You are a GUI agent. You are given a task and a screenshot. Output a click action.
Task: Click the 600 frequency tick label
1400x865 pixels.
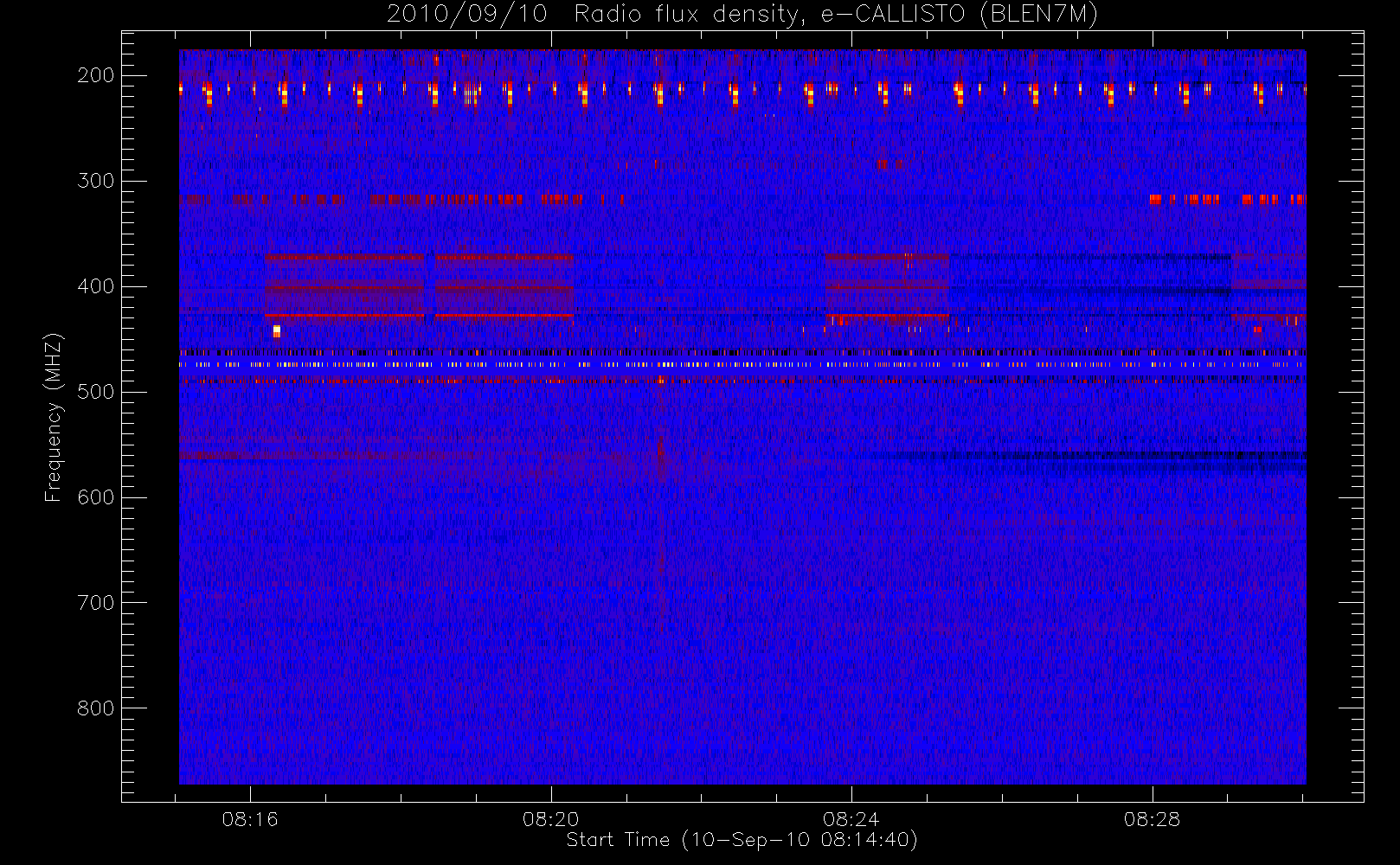(x=96, y=497)
